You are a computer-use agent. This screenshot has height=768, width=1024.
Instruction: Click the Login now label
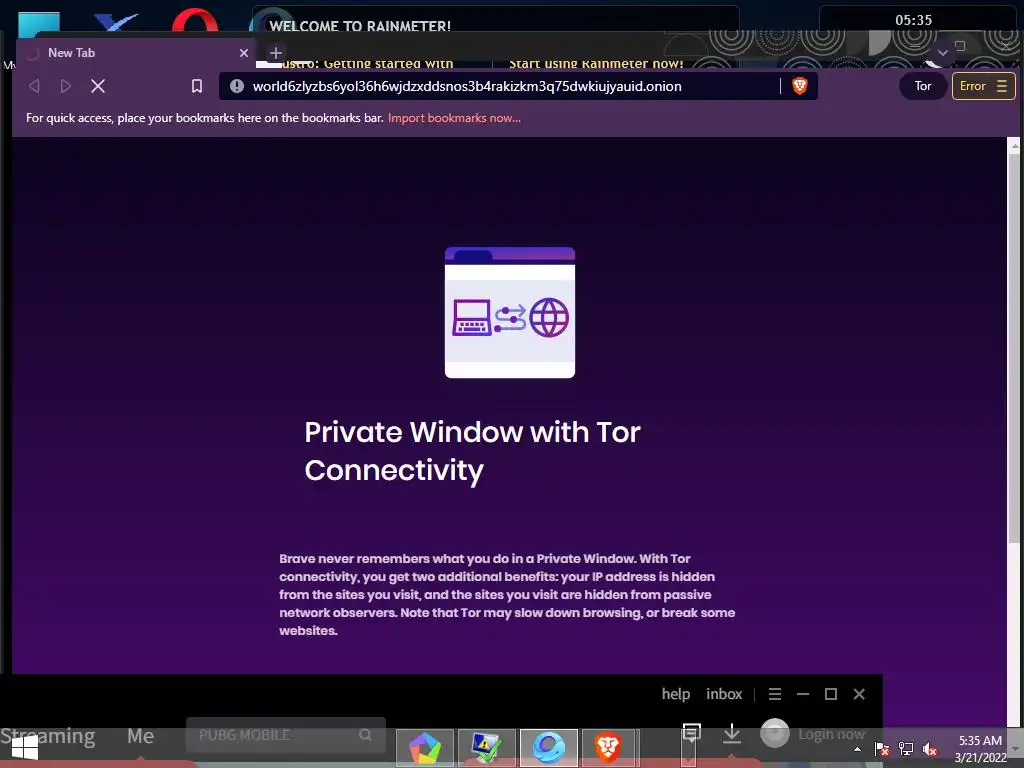click(x=831, y=734)
